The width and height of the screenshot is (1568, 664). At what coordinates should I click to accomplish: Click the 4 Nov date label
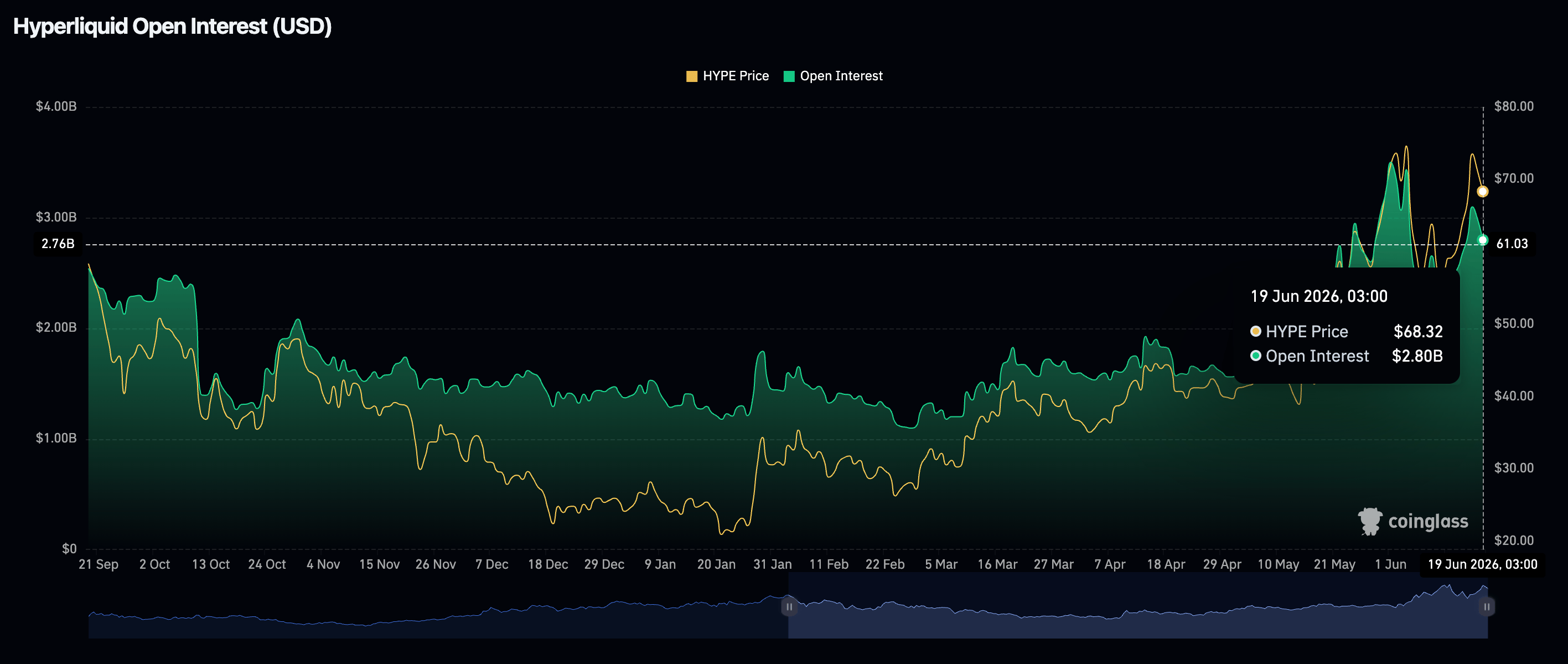tap(323, 565)
